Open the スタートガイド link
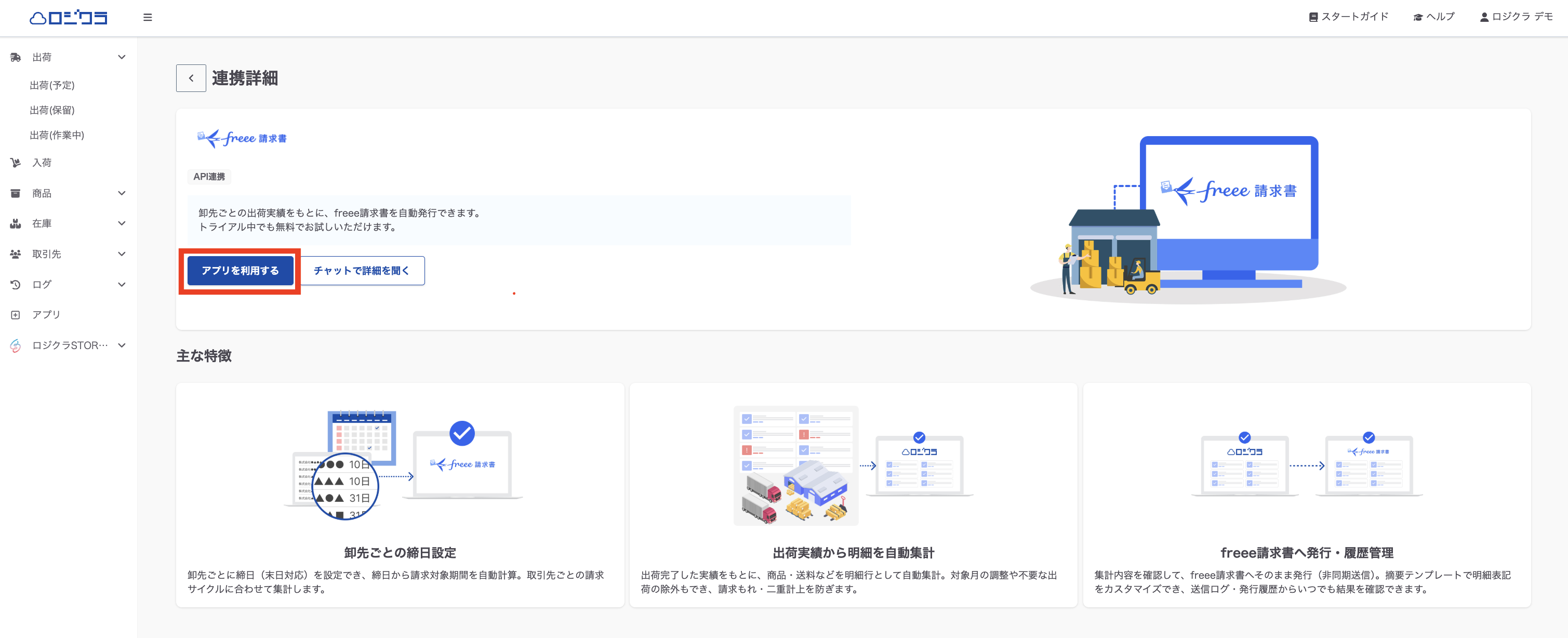This screenshot has width=1568, height=638. [1349, 17]
